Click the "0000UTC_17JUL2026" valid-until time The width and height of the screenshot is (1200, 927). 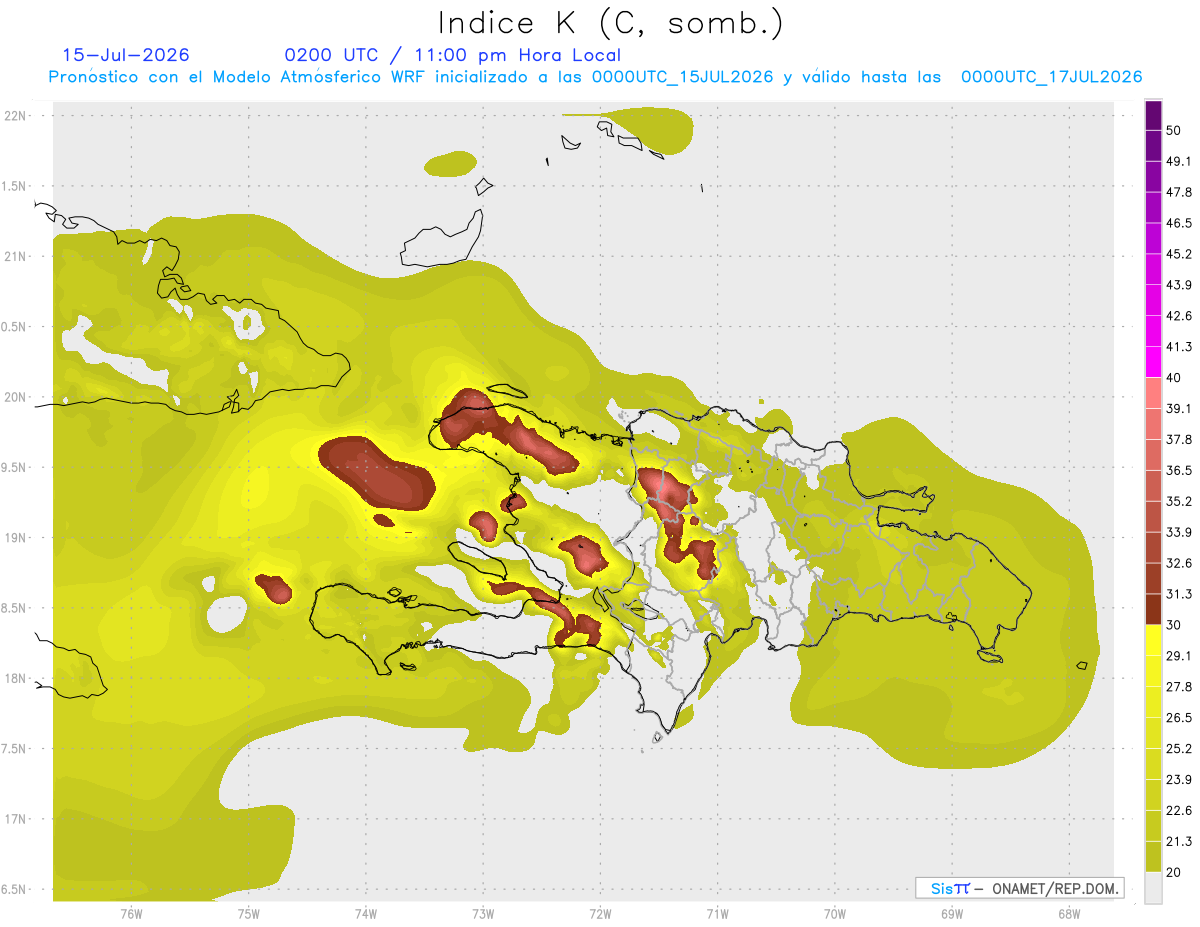pyautogui.click(x=1051, y=77)
